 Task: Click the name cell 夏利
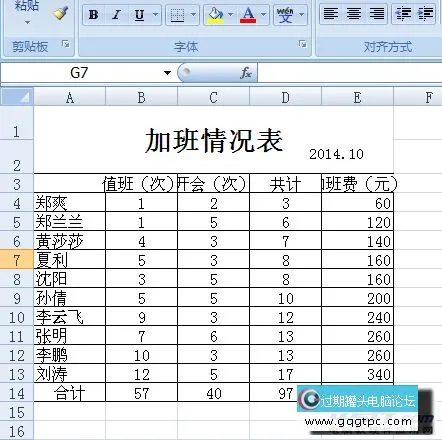(x=70, y=260)
